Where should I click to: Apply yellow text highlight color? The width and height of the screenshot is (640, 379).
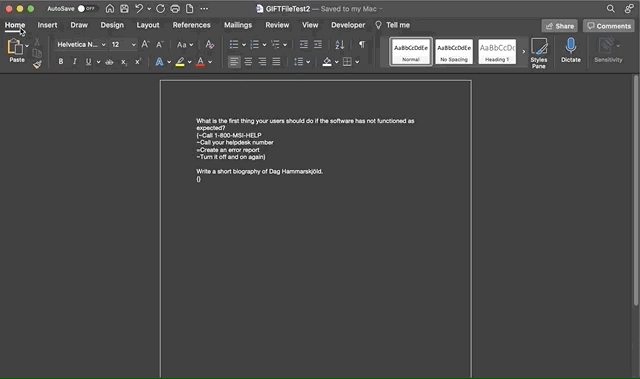click(180, 62)
